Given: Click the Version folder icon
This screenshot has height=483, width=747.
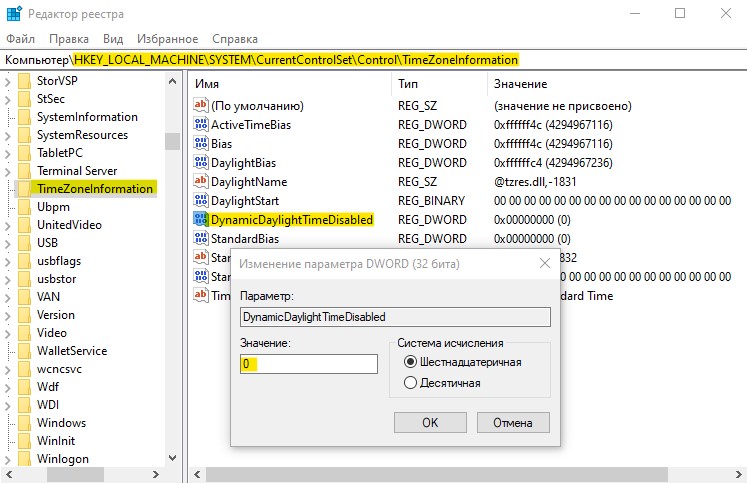Looking at the screenshot, I should click(24, 315).
